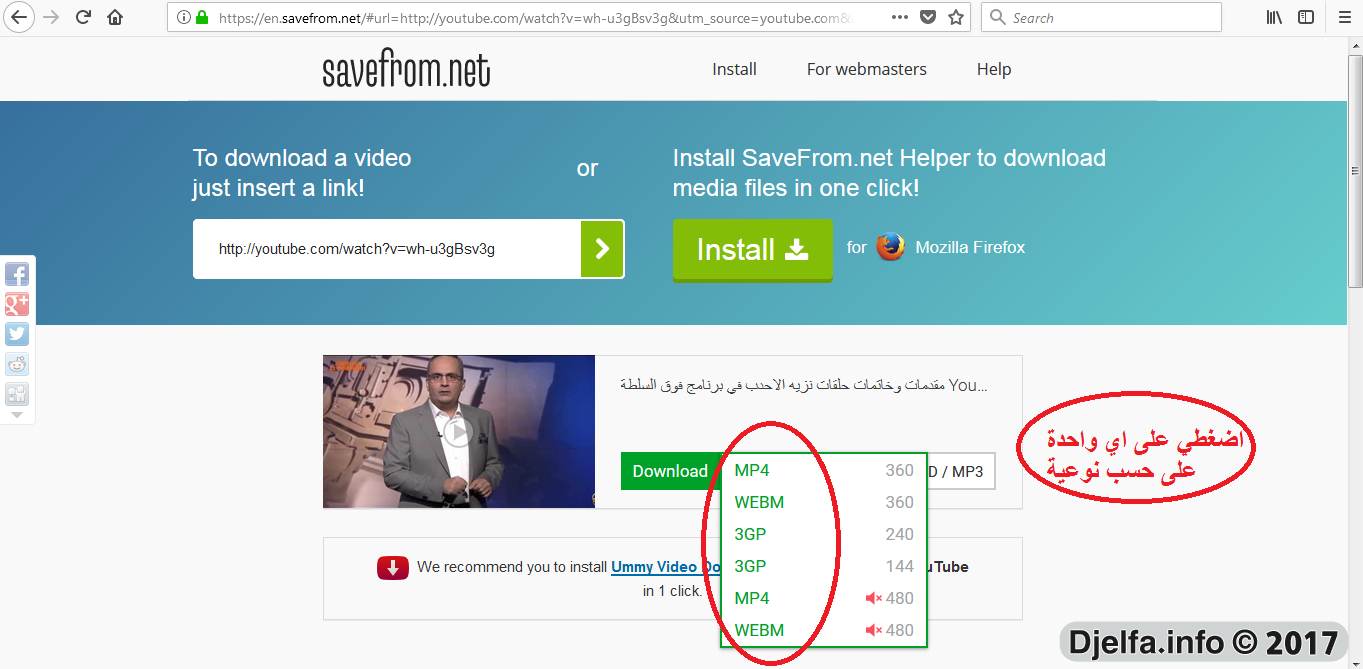1363x669 pixels.
Task: Open the For webmasters page
Action: 867,69
